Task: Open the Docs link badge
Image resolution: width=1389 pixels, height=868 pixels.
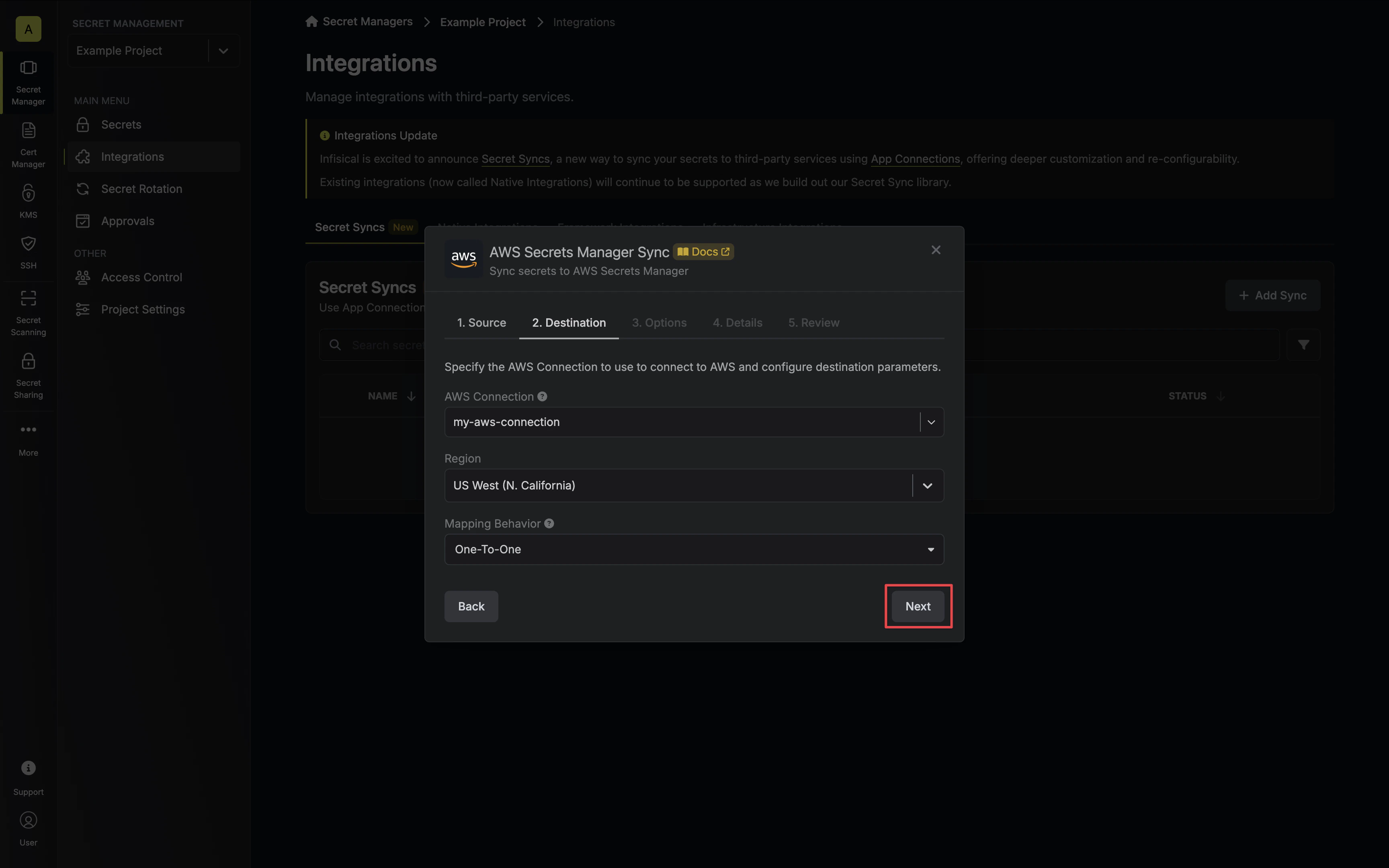Action: tap(703, 252)
